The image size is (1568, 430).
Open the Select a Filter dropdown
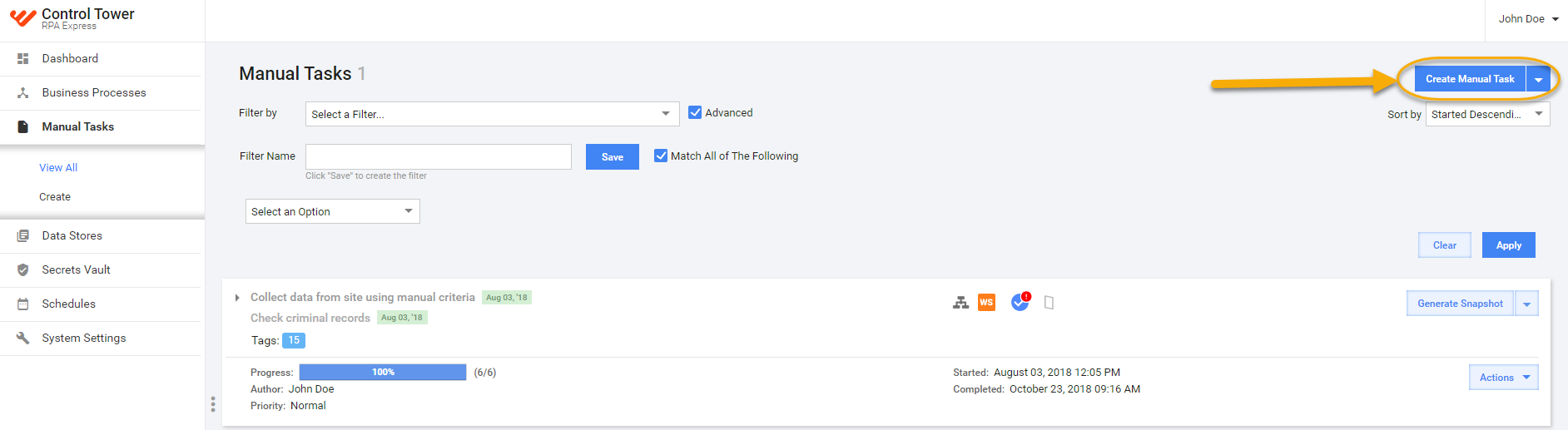point(493,114)
